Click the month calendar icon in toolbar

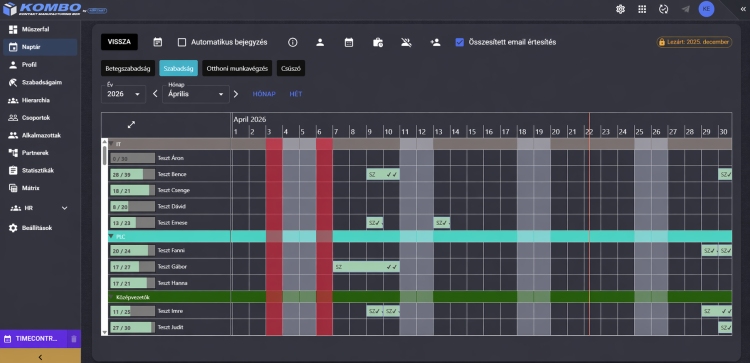pos(349,42)
